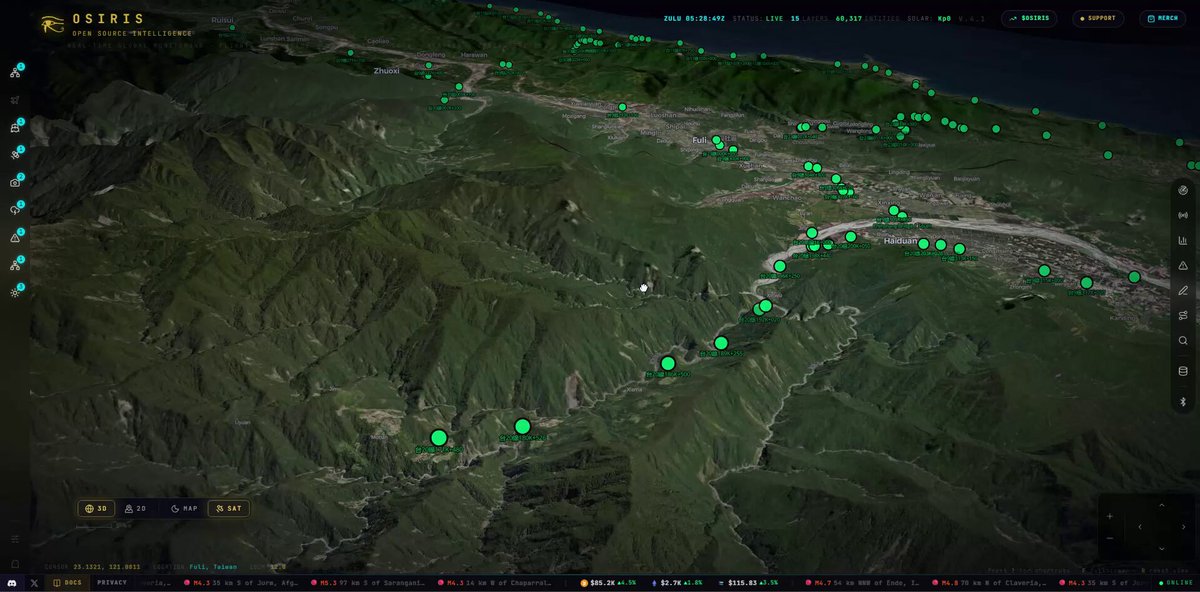Image resolution: width=1200 pixels, height=592 pixels.
Task: Open the PRIVACY link
Action: click(x=112, y=582)
